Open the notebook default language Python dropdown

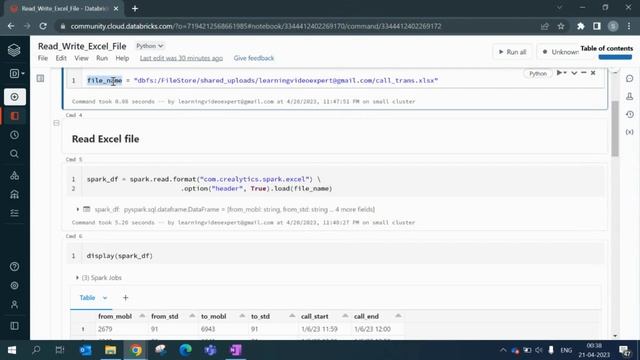(x=149, y=46)
